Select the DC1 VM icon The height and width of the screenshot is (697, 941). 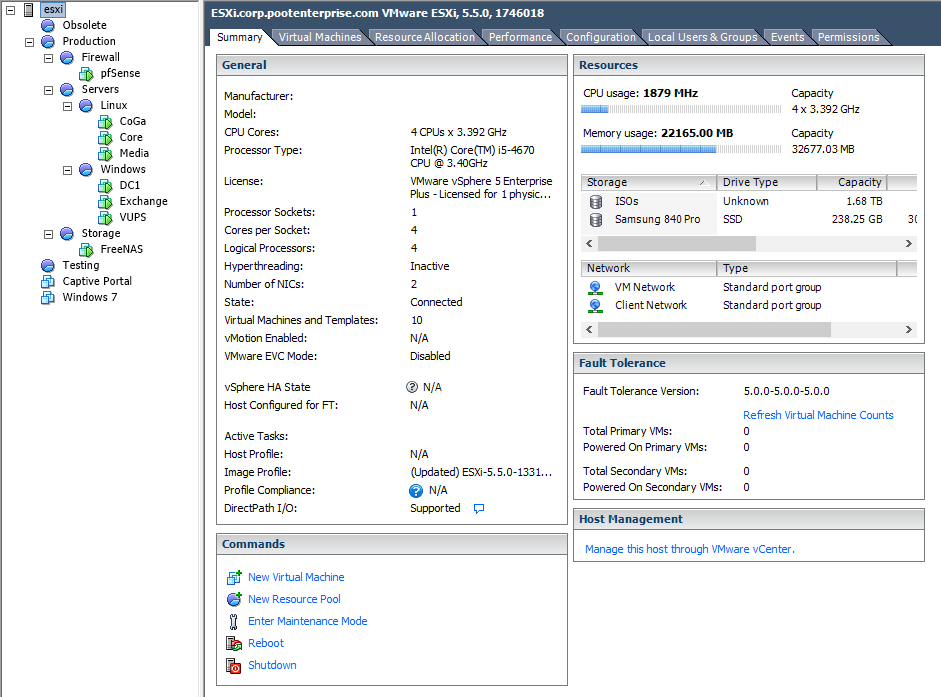[x=106, y=186]
